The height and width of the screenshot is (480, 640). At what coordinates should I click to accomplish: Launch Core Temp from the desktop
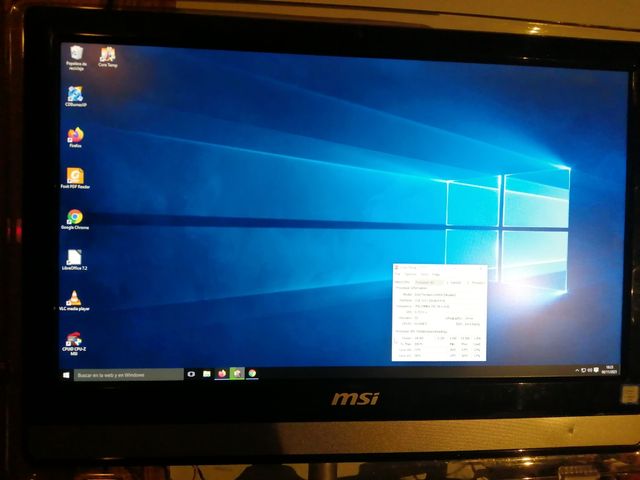[107, 54]
